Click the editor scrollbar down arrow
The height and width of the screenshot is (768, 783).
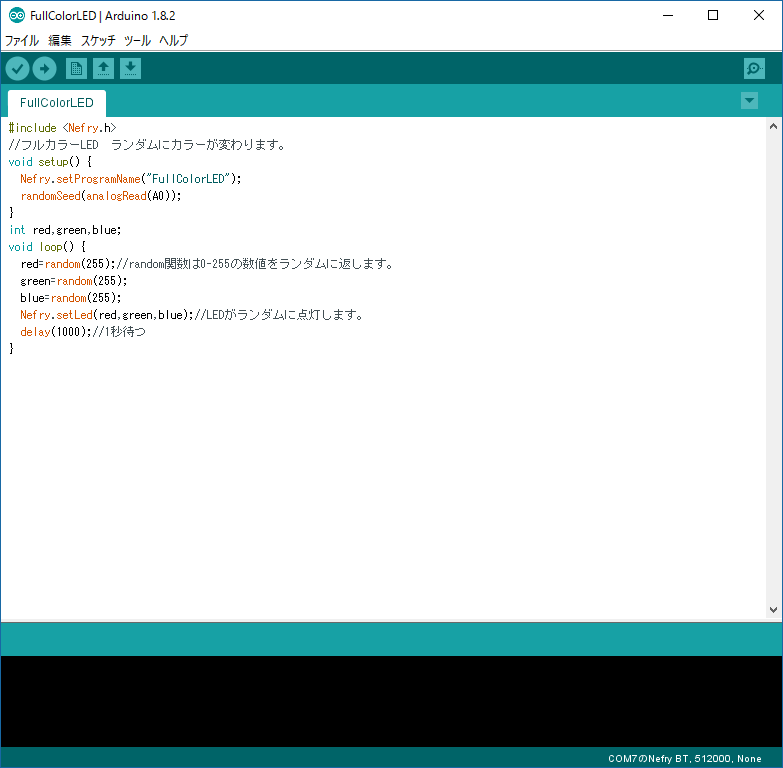774,609
